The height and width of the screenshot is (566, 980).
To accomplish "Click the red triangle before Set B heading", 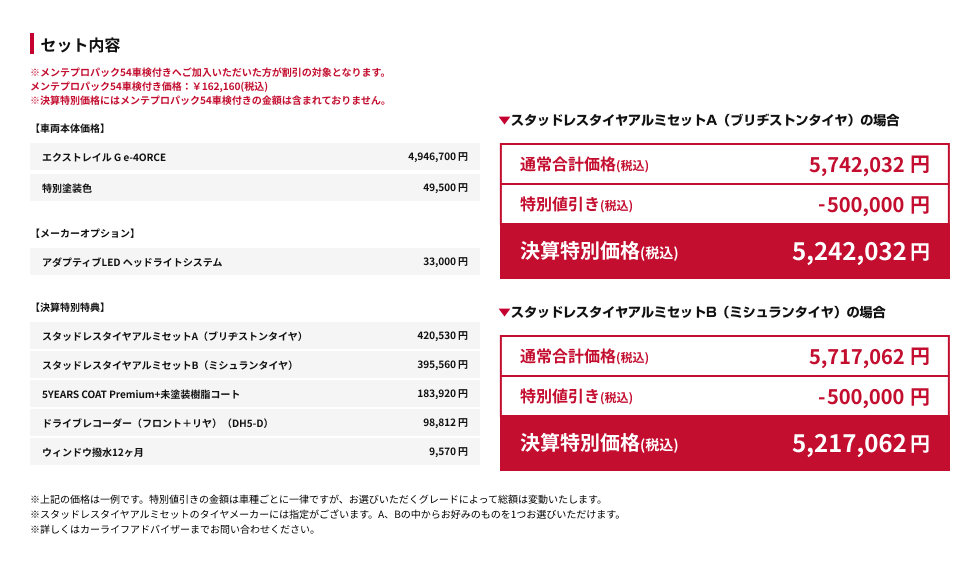I will (x=504, y=313).
